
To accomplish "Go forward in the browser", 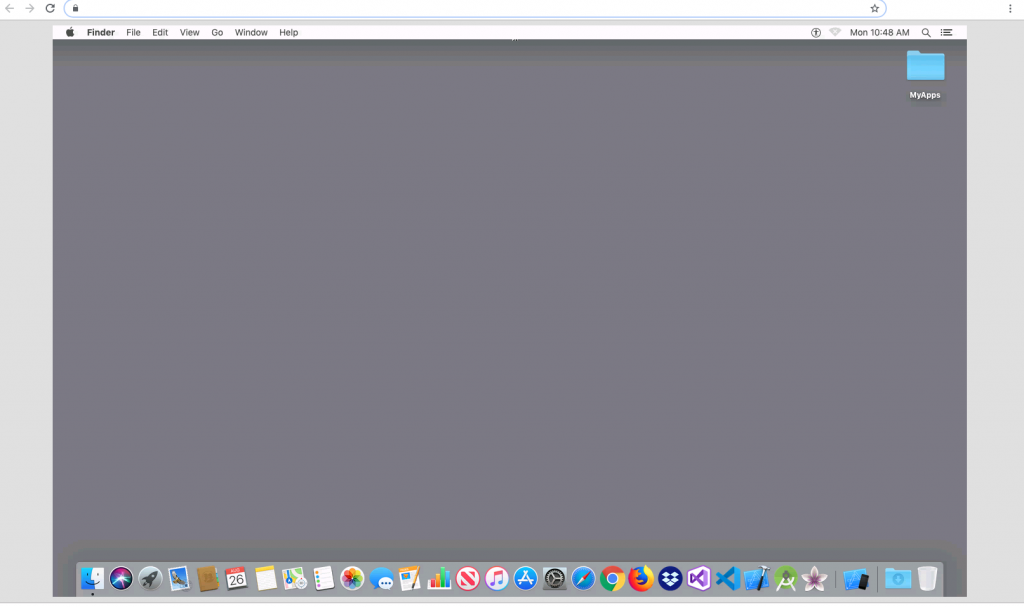I will point(30,8).
